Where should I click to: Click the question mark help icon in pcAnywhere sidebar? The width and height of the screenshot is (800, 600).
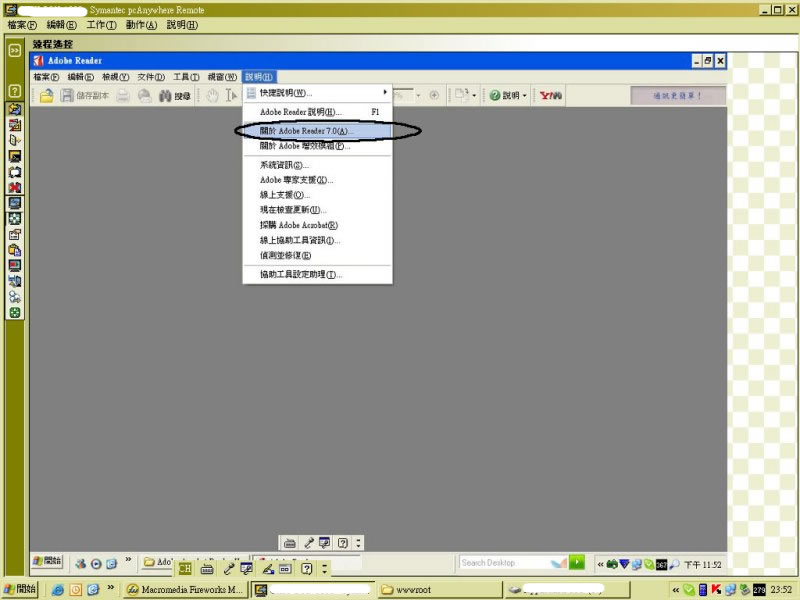(15, 91)
